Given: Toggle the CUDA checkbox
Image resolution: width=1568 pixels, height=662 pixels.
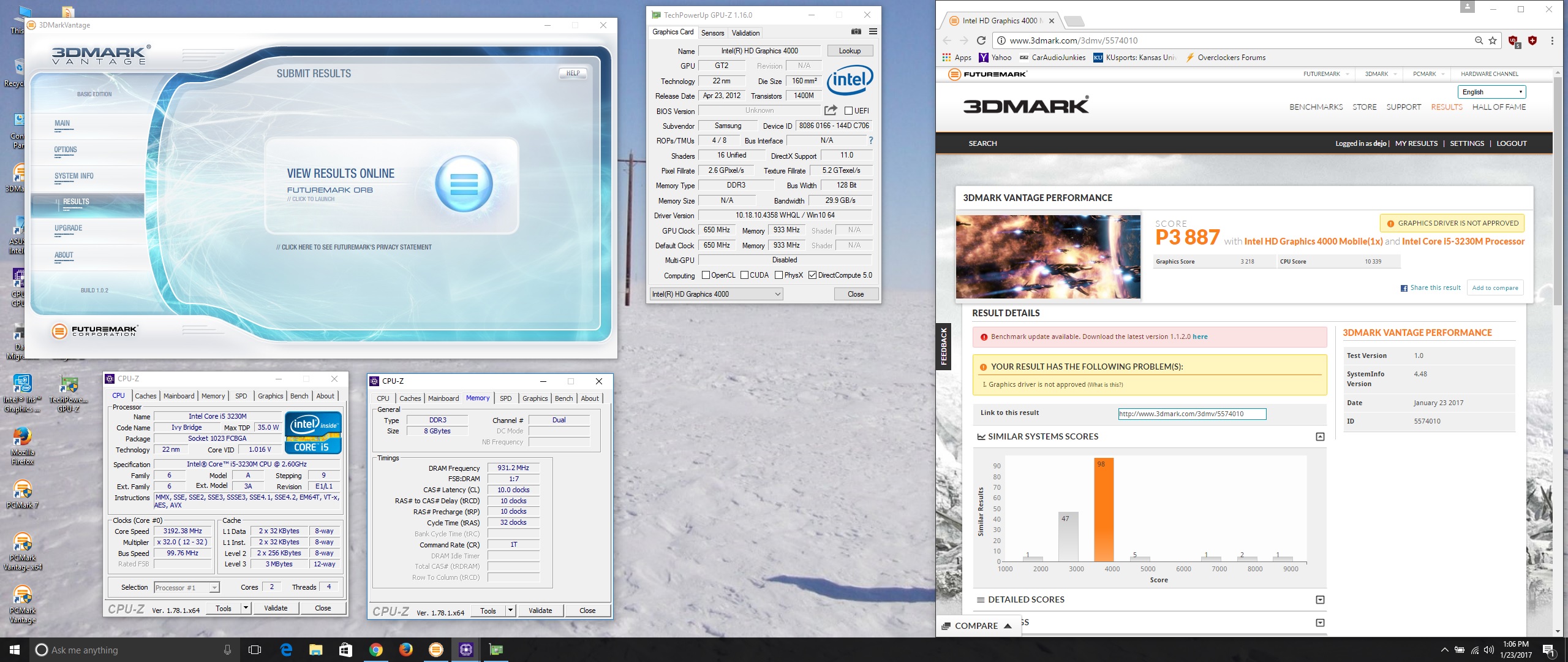Looking at the screenshot, I should (x=744, y=275).
